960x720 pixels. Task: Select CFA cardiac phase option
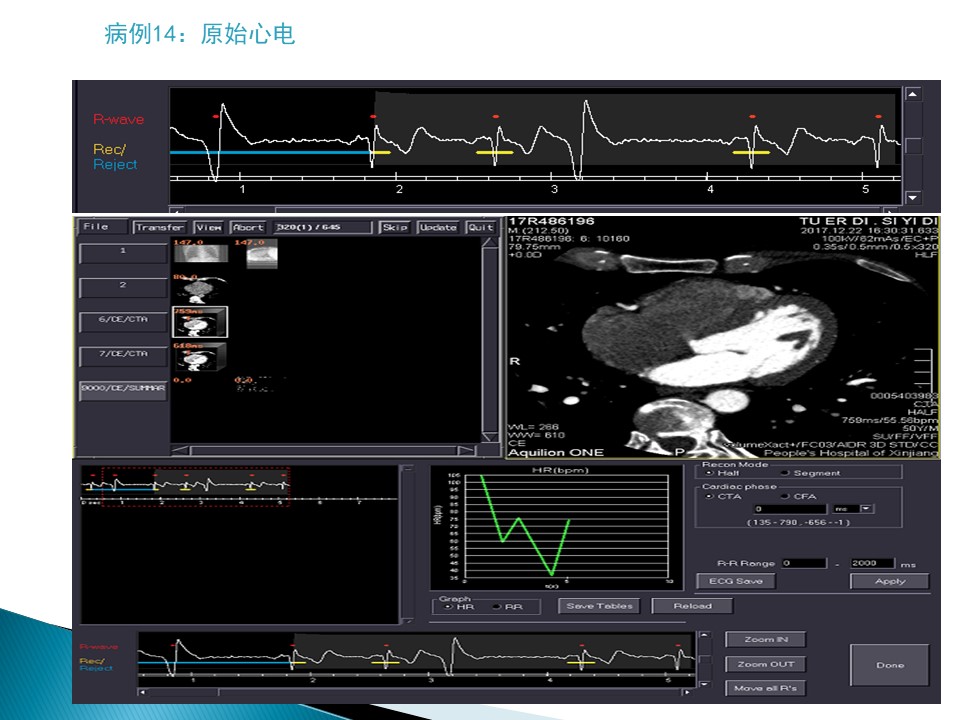[786, 496]
